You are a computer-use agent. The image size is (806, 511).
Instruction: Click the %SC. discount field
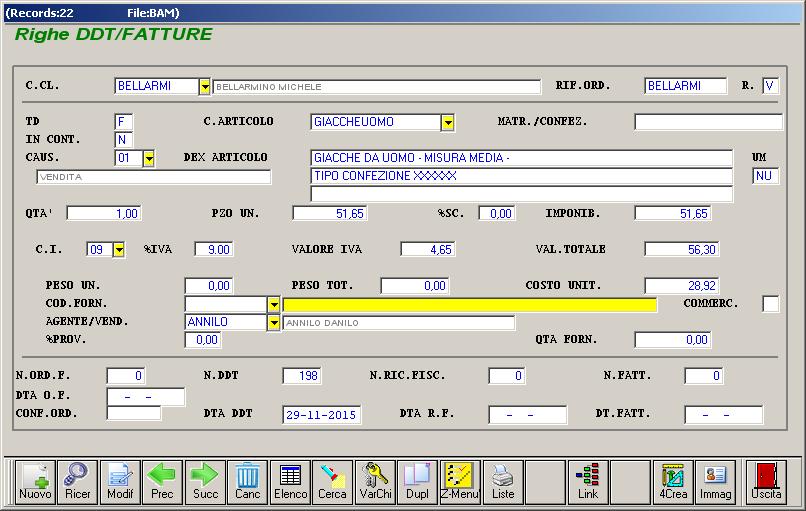point(497,213)
